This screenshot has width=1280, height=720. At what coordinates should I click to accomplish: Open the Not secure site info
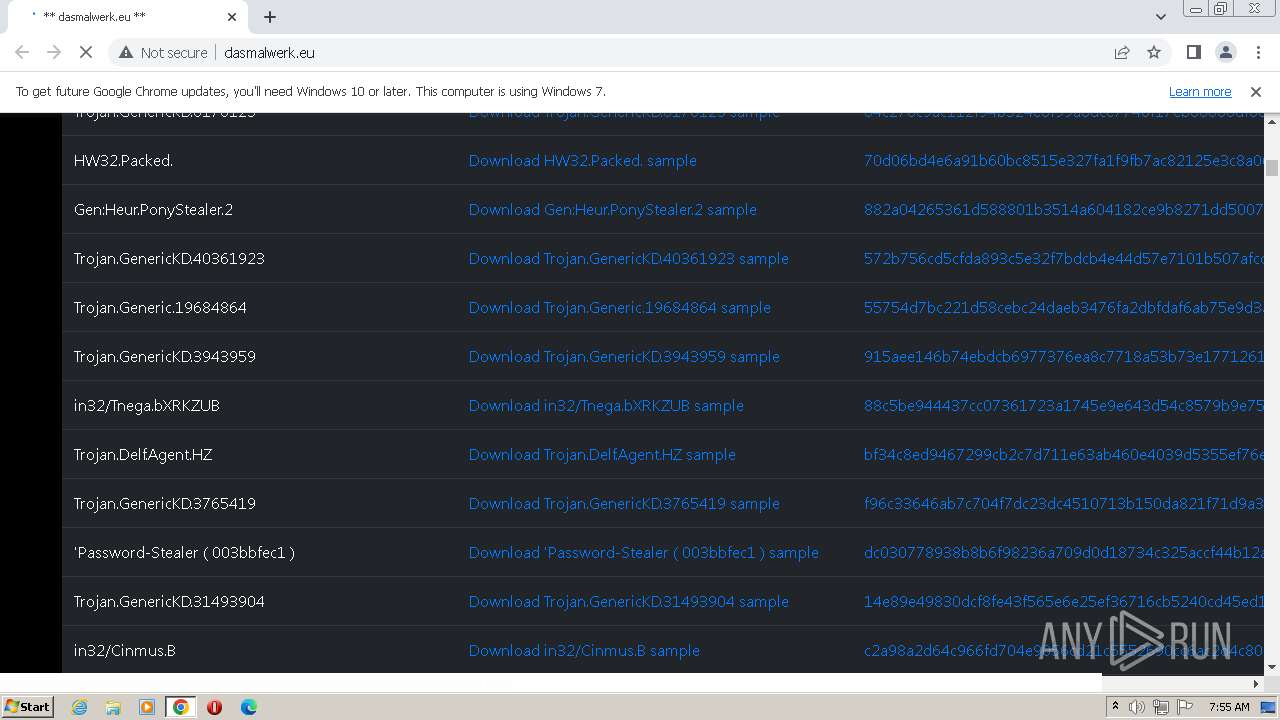tap(163, 52)
